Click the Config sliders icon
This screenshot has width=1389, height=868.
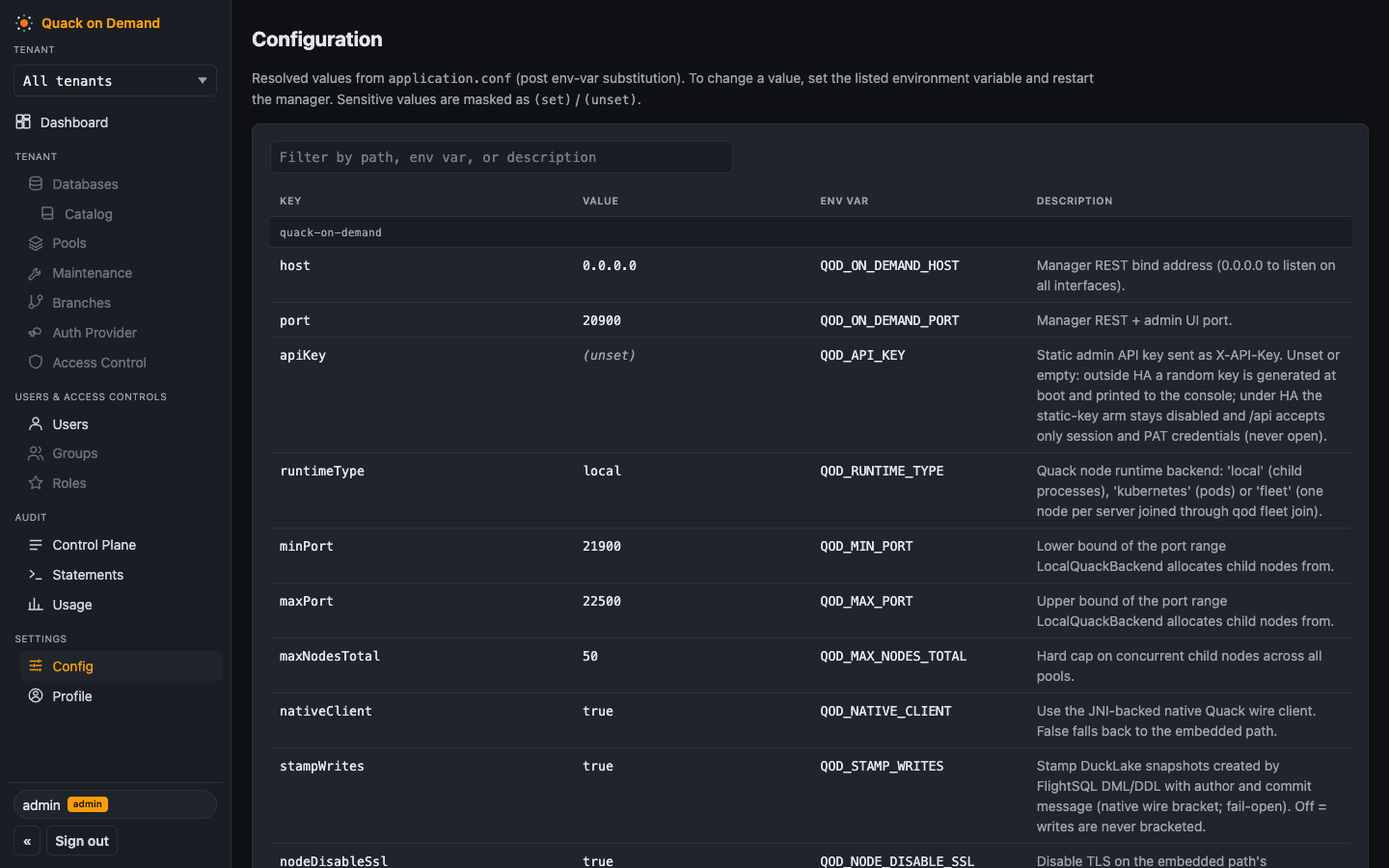pyautogui.click(x=36, y=665)
